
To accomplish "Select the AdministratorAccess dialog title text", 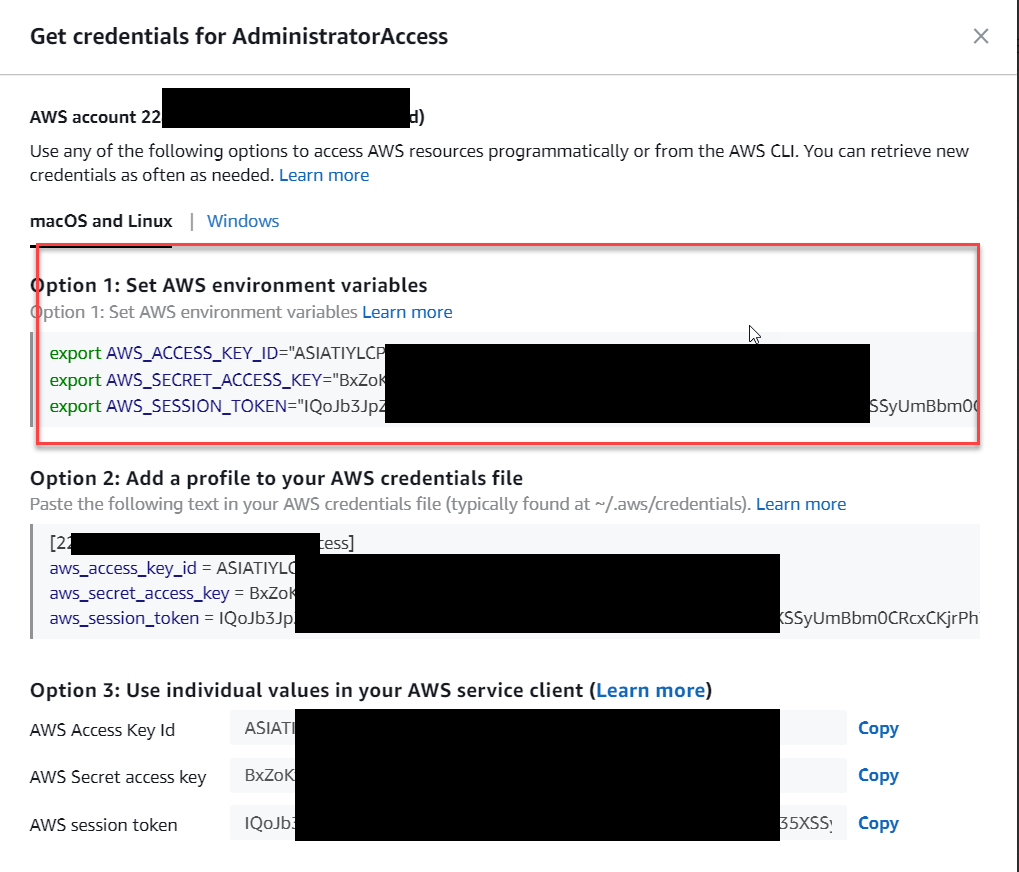I will (x=239, y=36).
